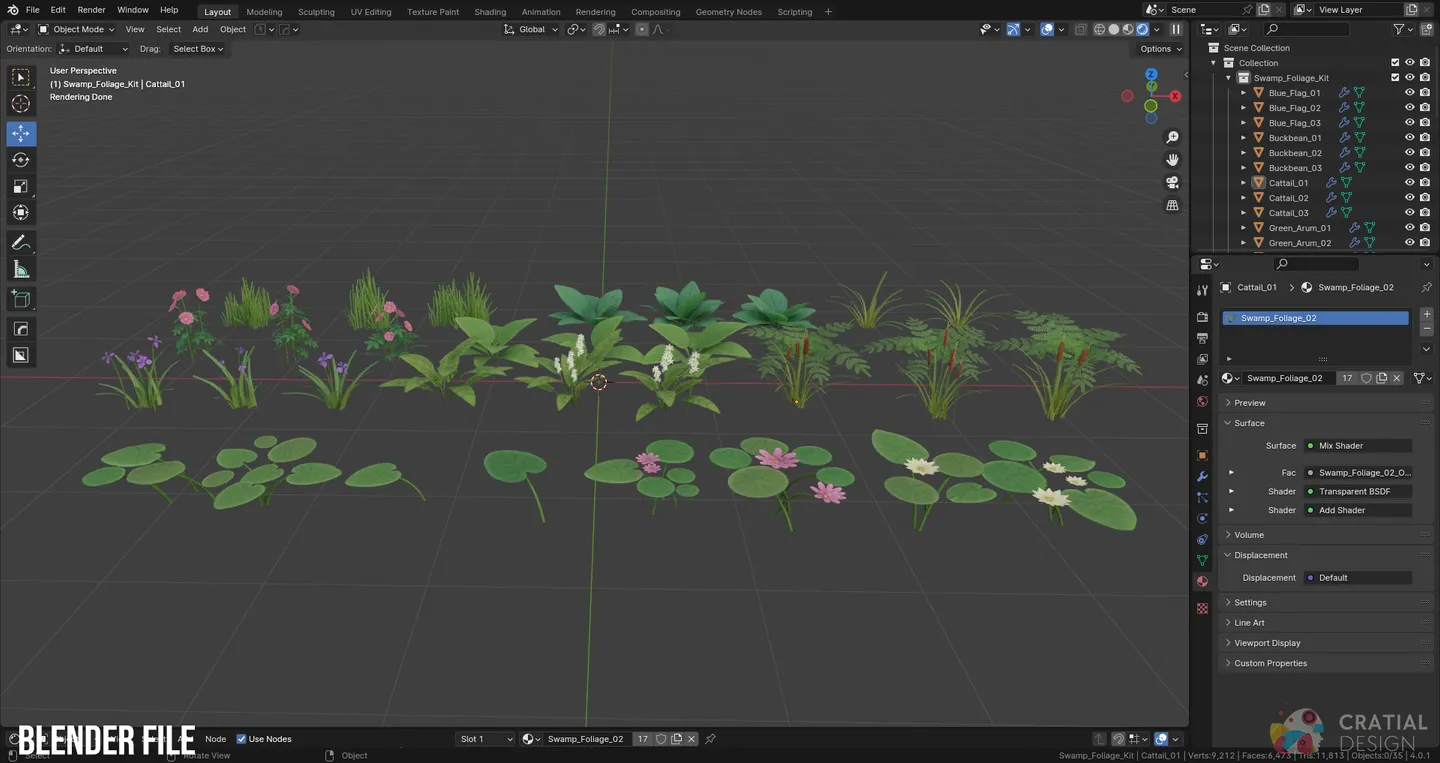Open the File menu

pyautogui.click(x=32, y=10)
